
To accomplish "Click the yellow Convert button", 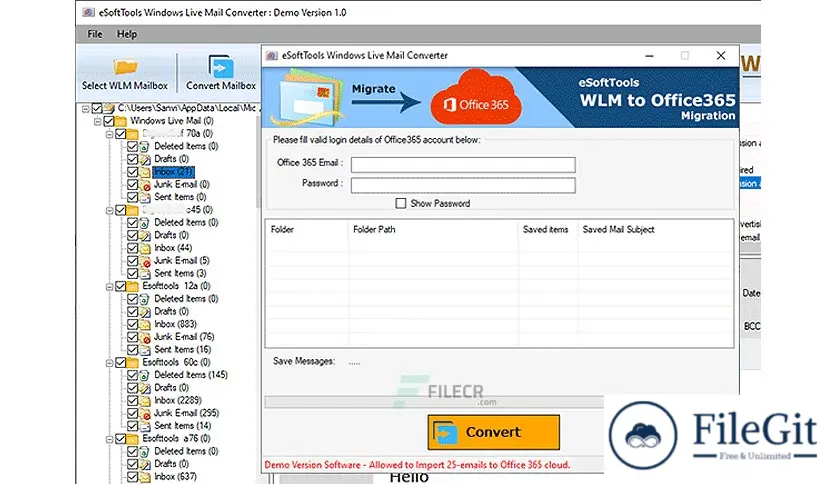I will 493,432.
